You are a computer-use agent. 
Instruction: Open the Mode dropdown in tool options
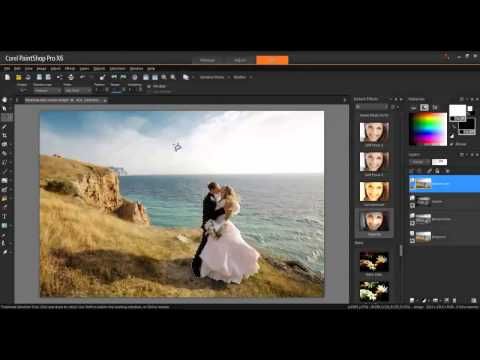(77, 90)
